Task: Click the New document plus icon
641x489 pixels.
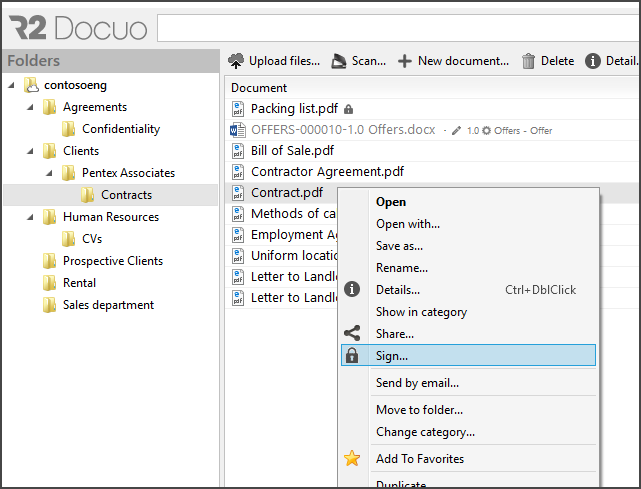Action: pyautogui.click(x=405, y=61)
